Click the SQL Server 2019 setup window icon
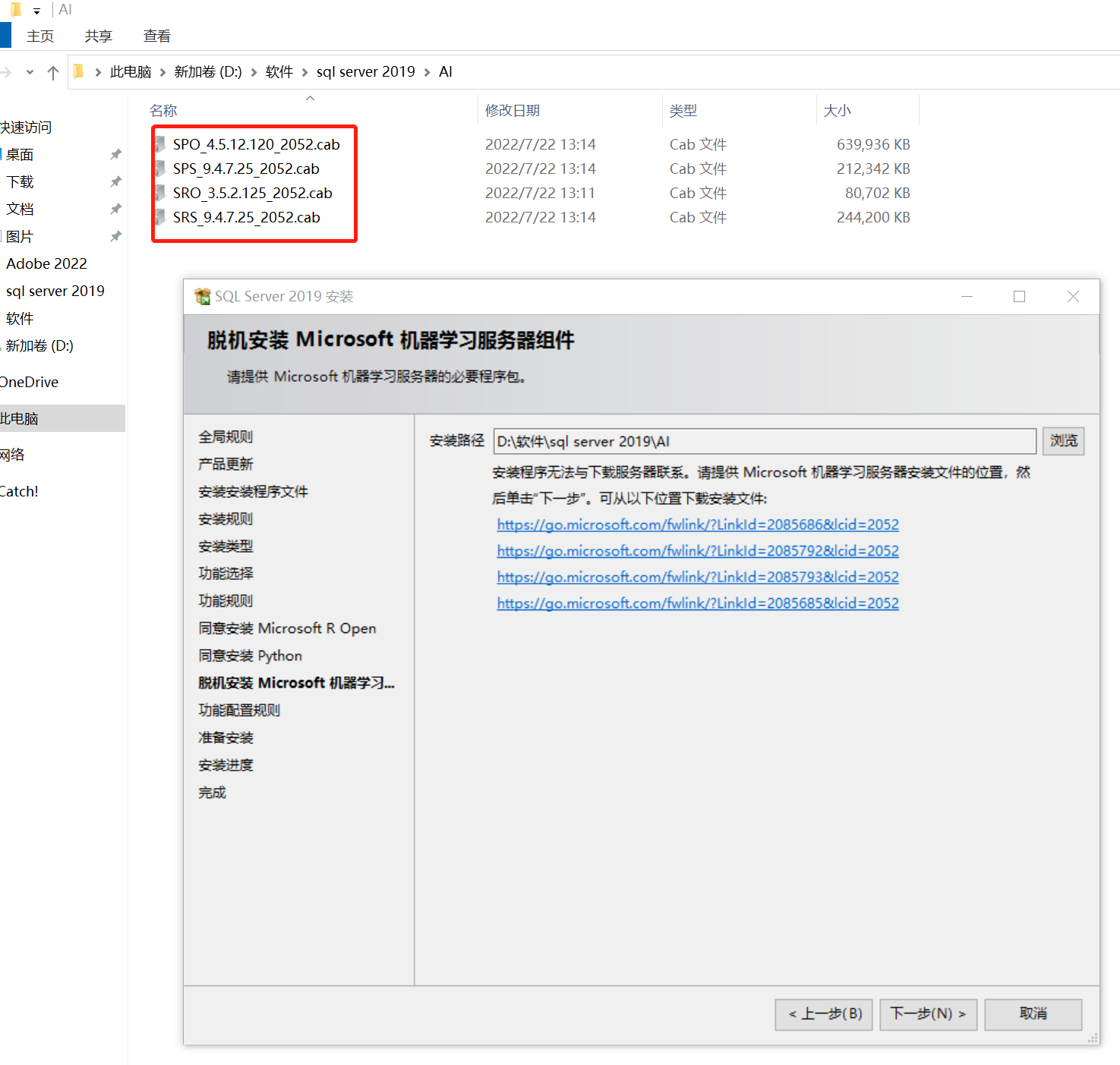1120x1065 pixels. tap(203, 296)
